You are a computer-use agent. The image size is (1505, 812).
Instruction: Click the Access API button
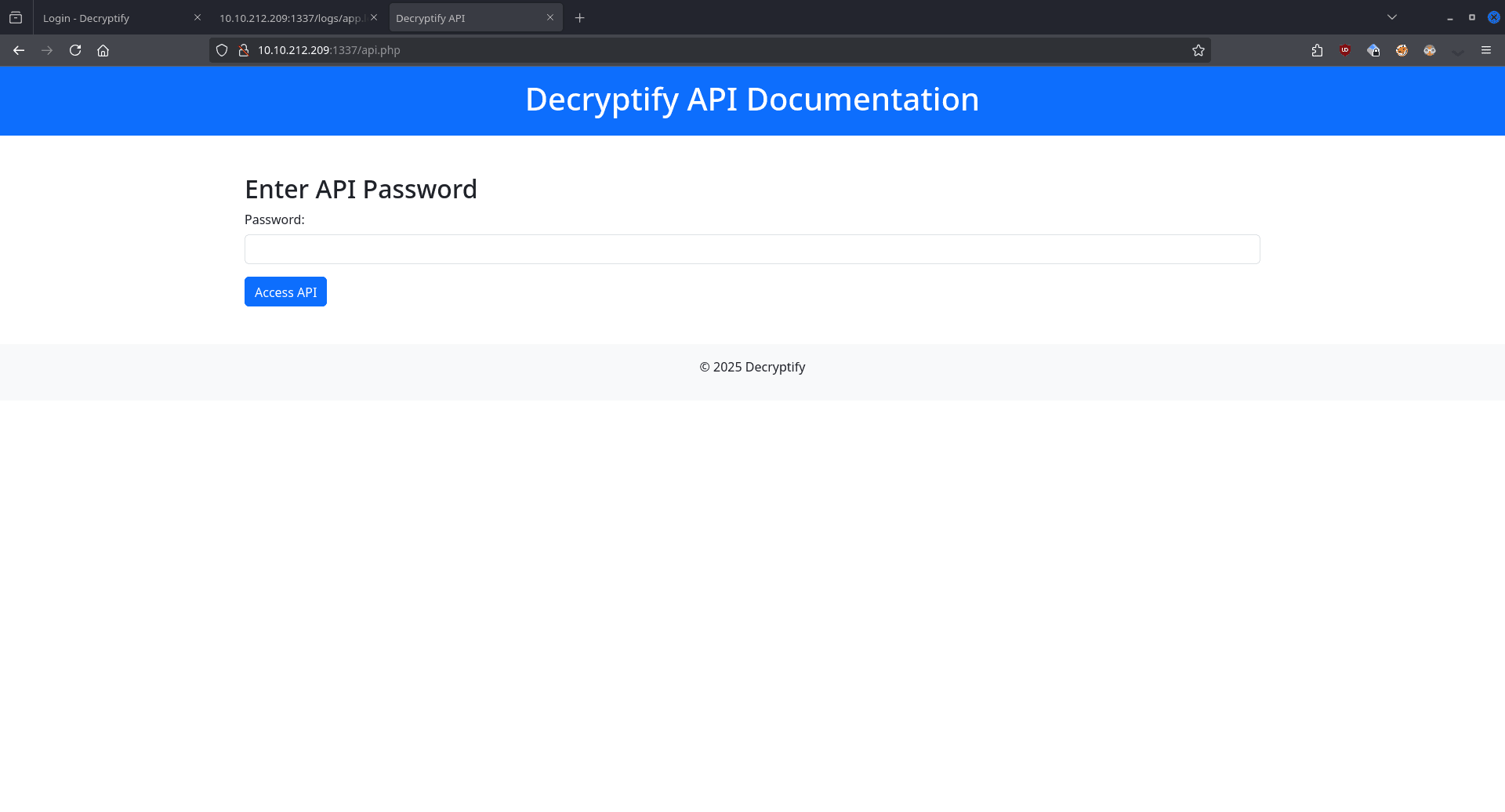[x=285, y=292]
